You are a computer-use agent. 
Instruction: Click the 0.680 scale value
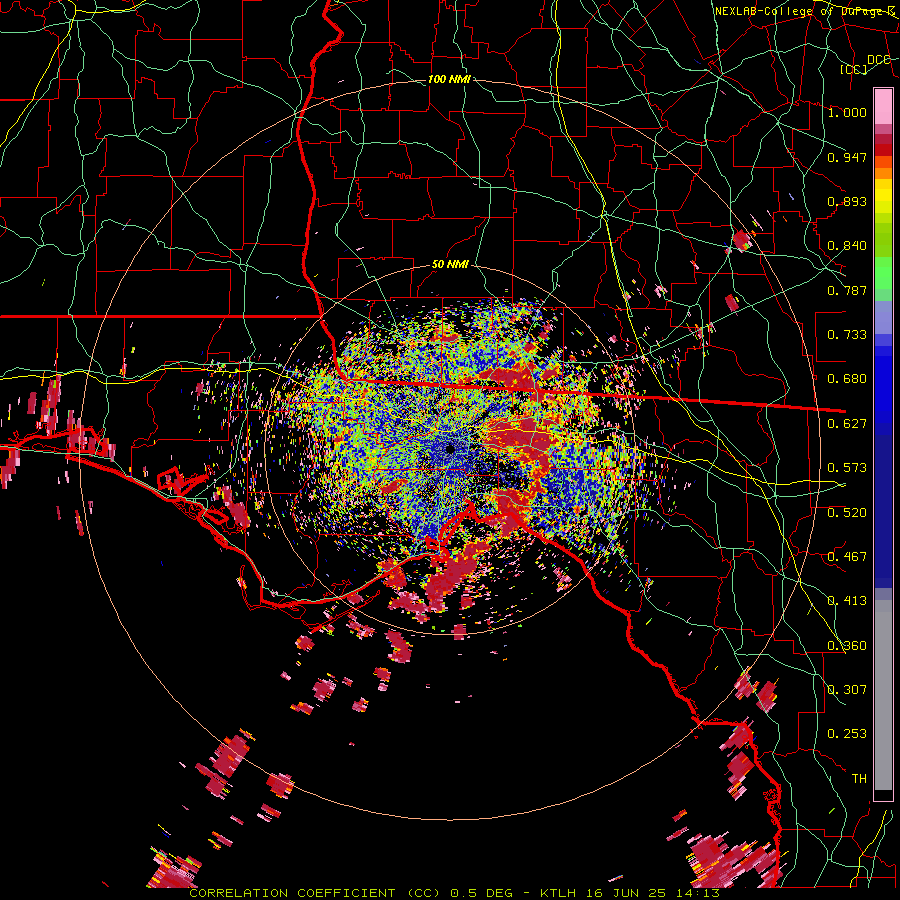point(847,378)
